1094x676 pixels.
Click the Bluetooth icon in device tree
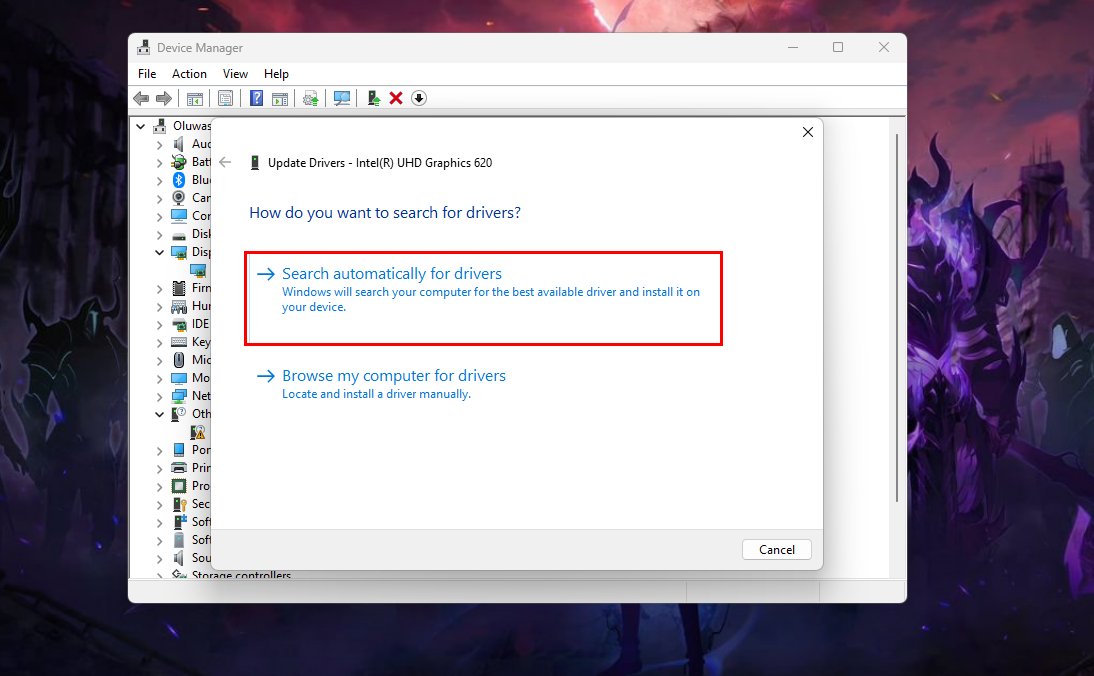[x=179, y=180]
